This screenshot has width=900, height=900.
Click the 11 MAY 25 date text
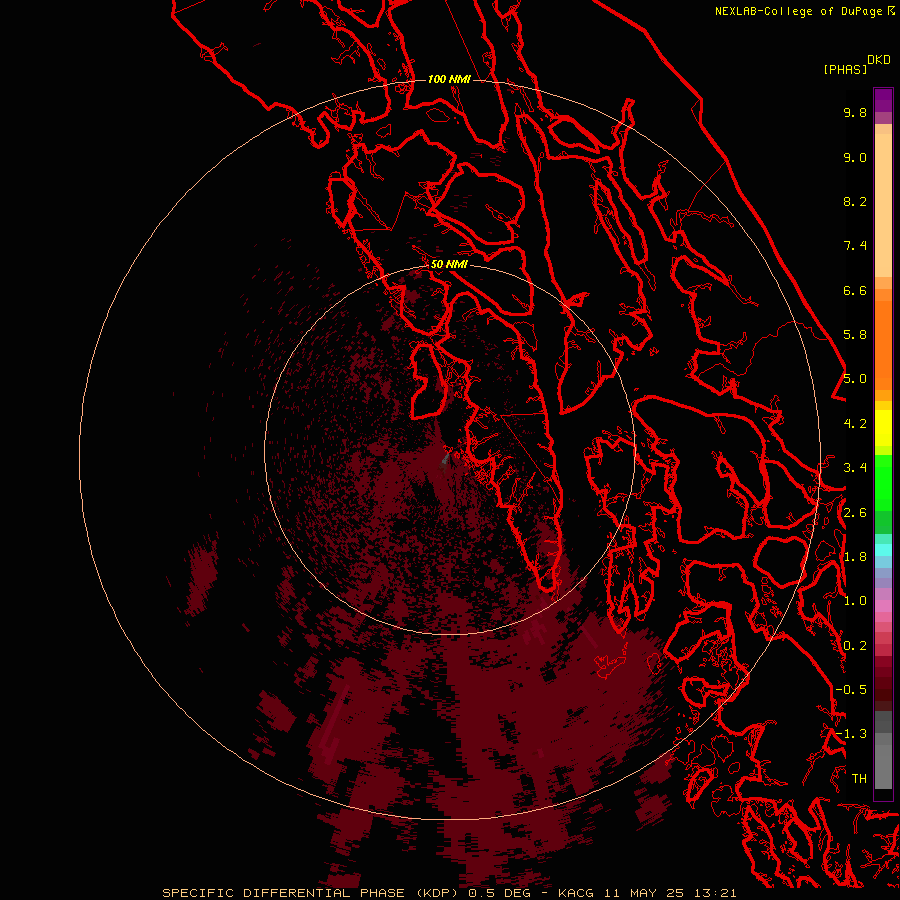pos(643,893)
